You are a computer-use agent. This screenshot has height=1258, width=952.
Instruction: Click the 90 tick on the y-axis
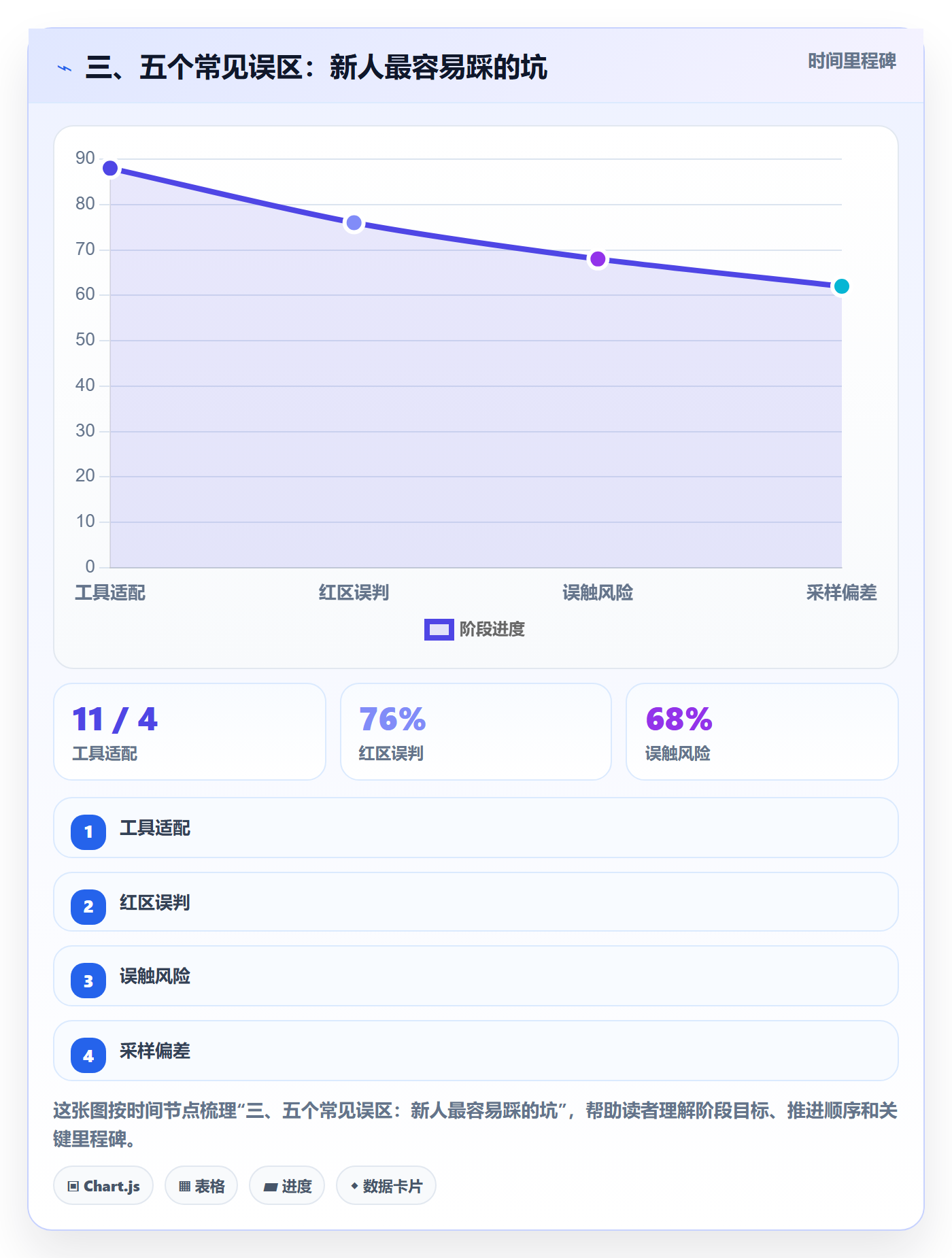[x=85, y=158]
